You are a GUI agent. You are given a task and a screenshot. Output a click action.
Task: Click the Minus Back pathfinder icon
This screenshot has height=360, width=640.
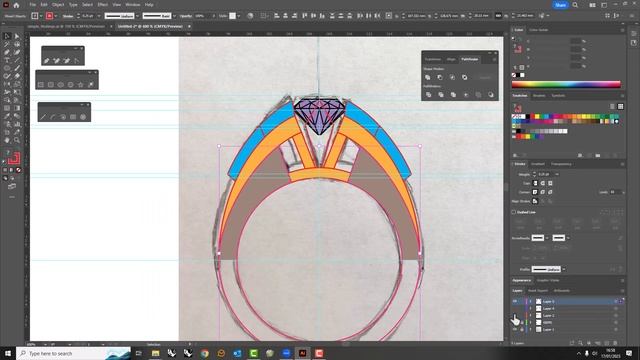(x=491, y=95)
